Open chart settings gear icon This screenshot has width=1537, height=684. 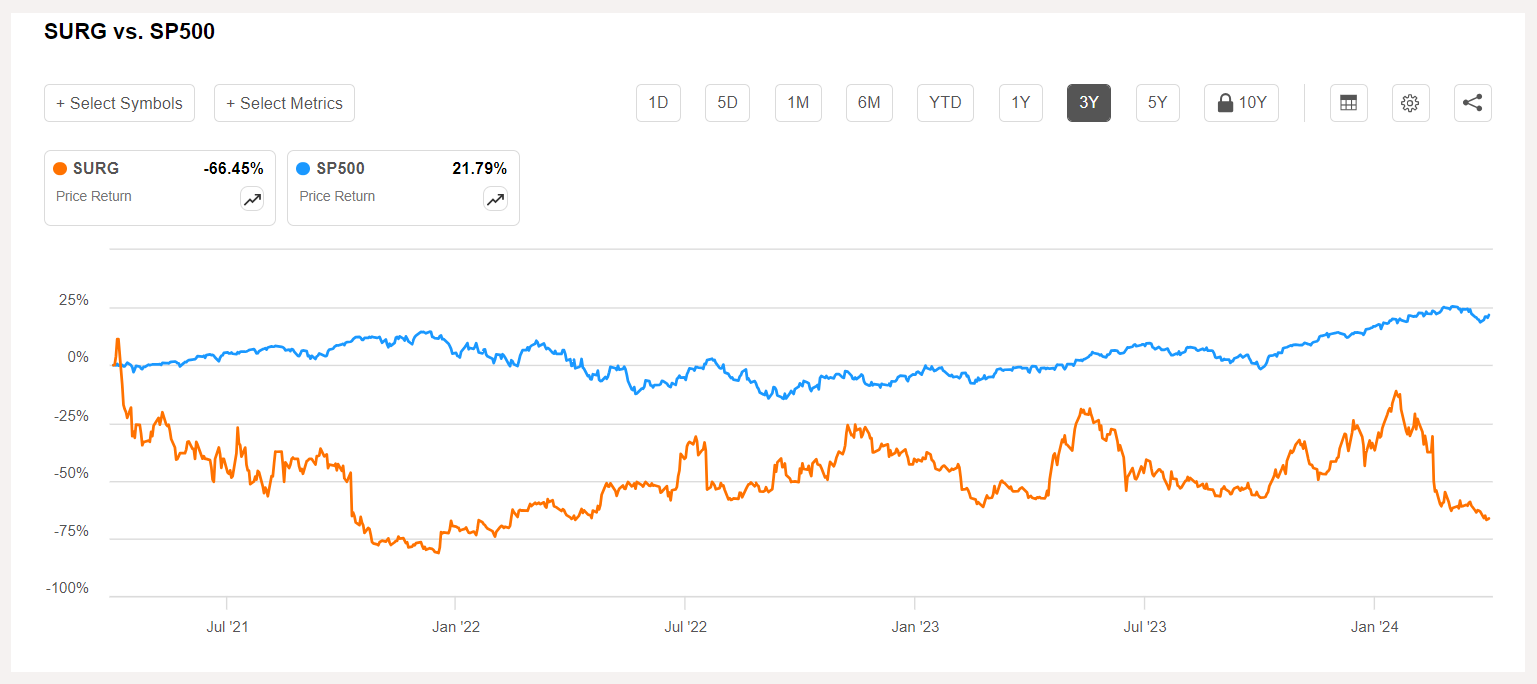(1410, 103)
